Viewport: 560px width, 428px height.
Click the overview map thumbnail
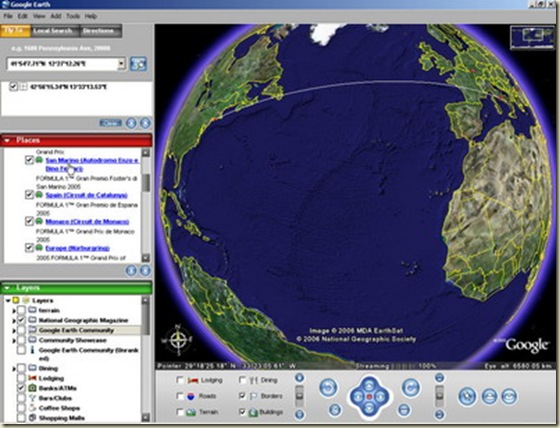(532, 37)
